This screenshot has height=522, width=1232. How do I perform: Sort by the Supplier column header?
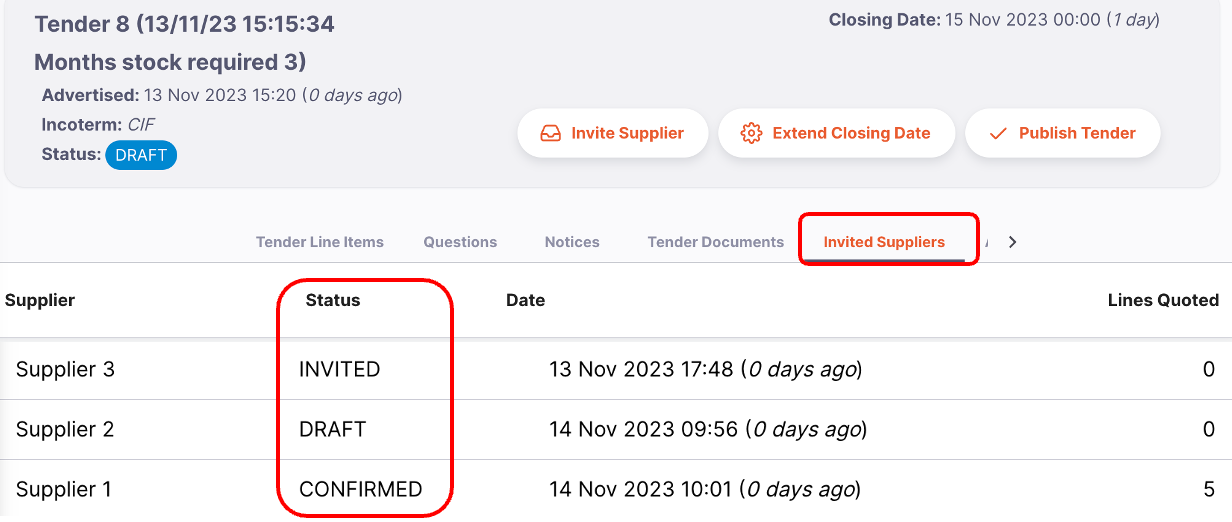click(x=40, y=300)
